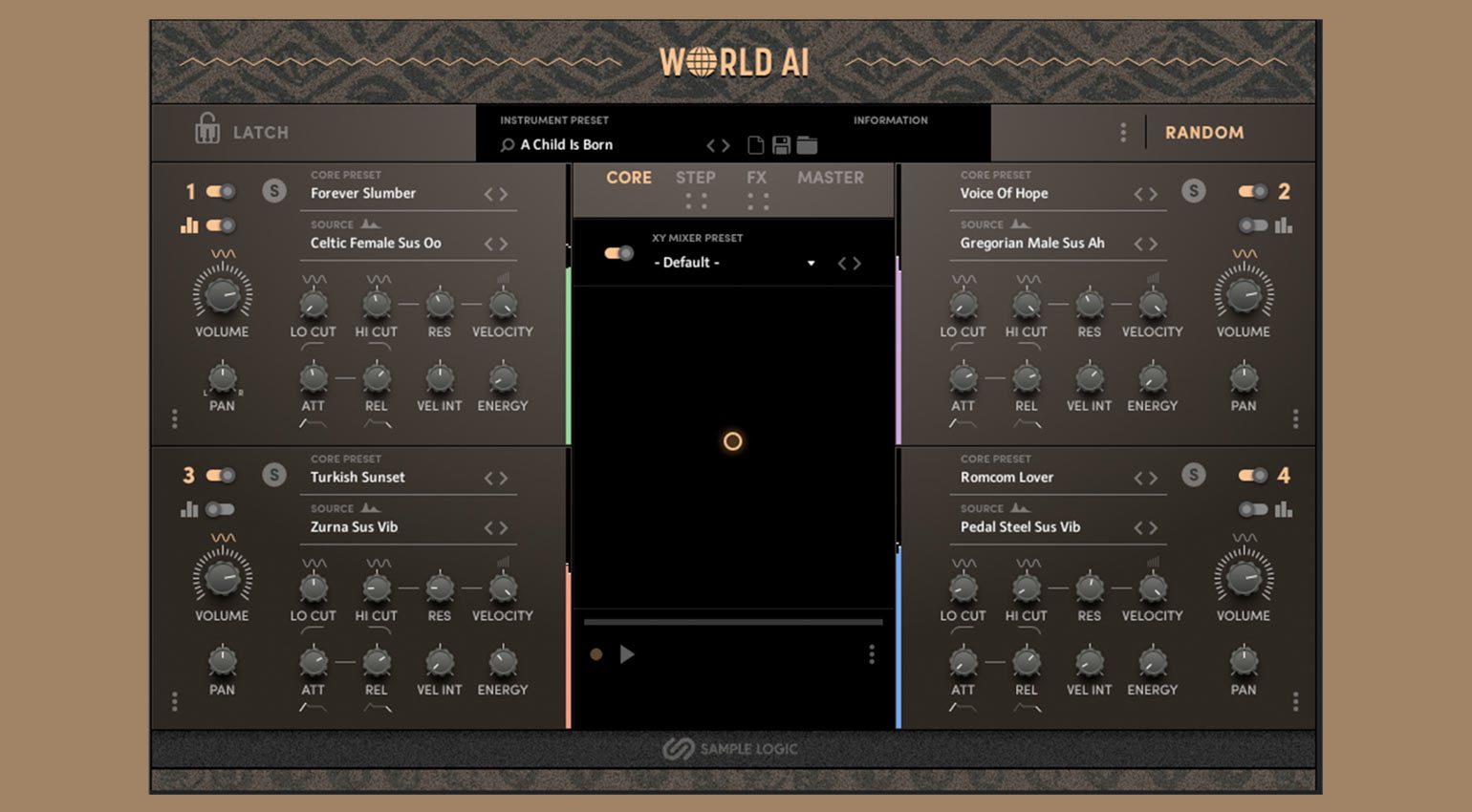
Task: Select the Forever Slumber core preset name
Action: pyautogui.click(x=363, y=193)
